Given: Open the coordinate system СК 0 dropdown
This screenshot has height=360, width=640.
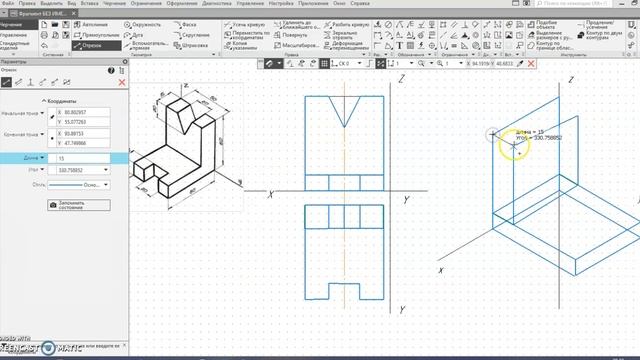Looking at the screenshot, I should (360, 64).
